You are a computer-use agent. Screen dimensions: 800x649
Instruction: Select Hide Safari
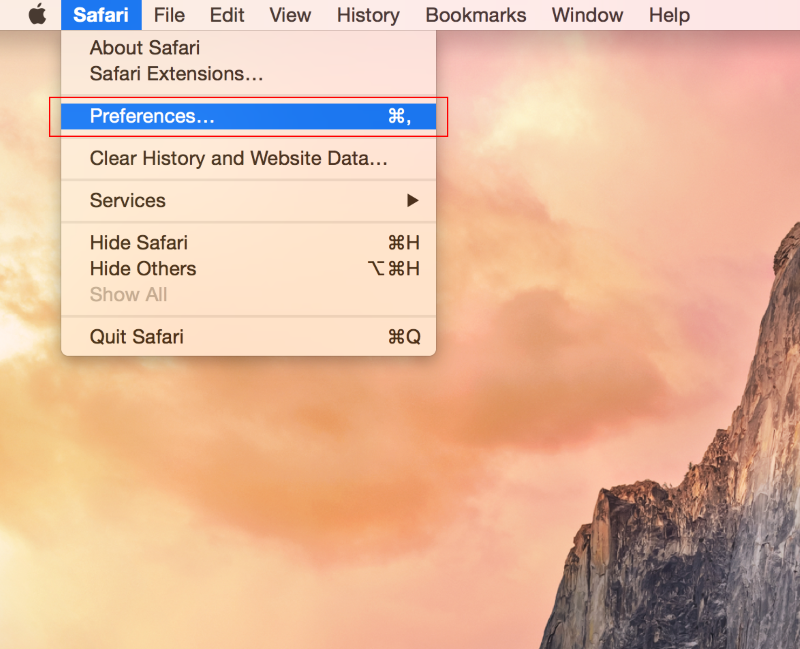click(248, 243)
